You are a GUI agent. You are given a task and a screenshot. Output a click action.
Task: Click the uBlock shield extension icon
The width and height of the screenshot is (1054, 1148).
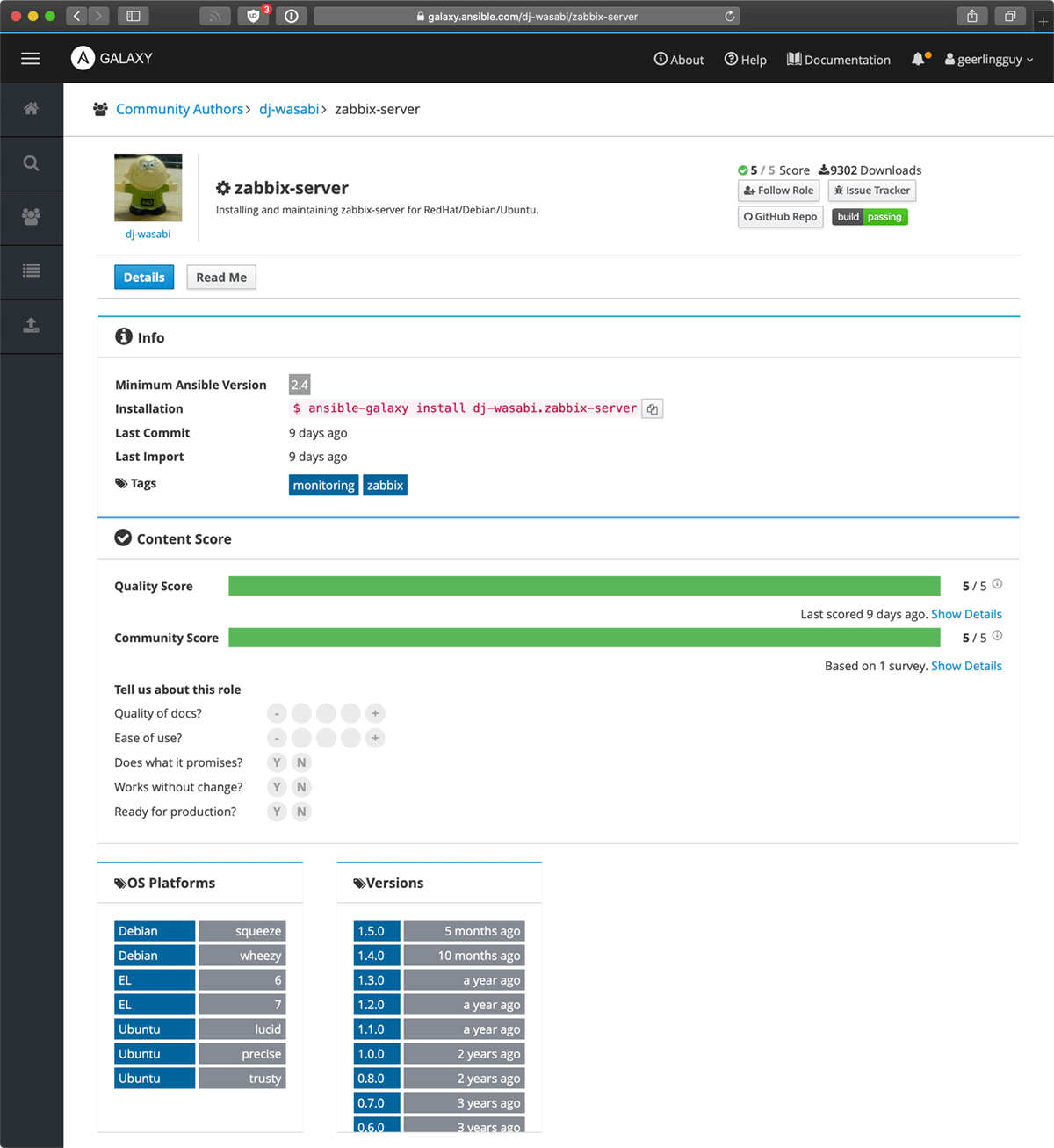pos(254,16)
